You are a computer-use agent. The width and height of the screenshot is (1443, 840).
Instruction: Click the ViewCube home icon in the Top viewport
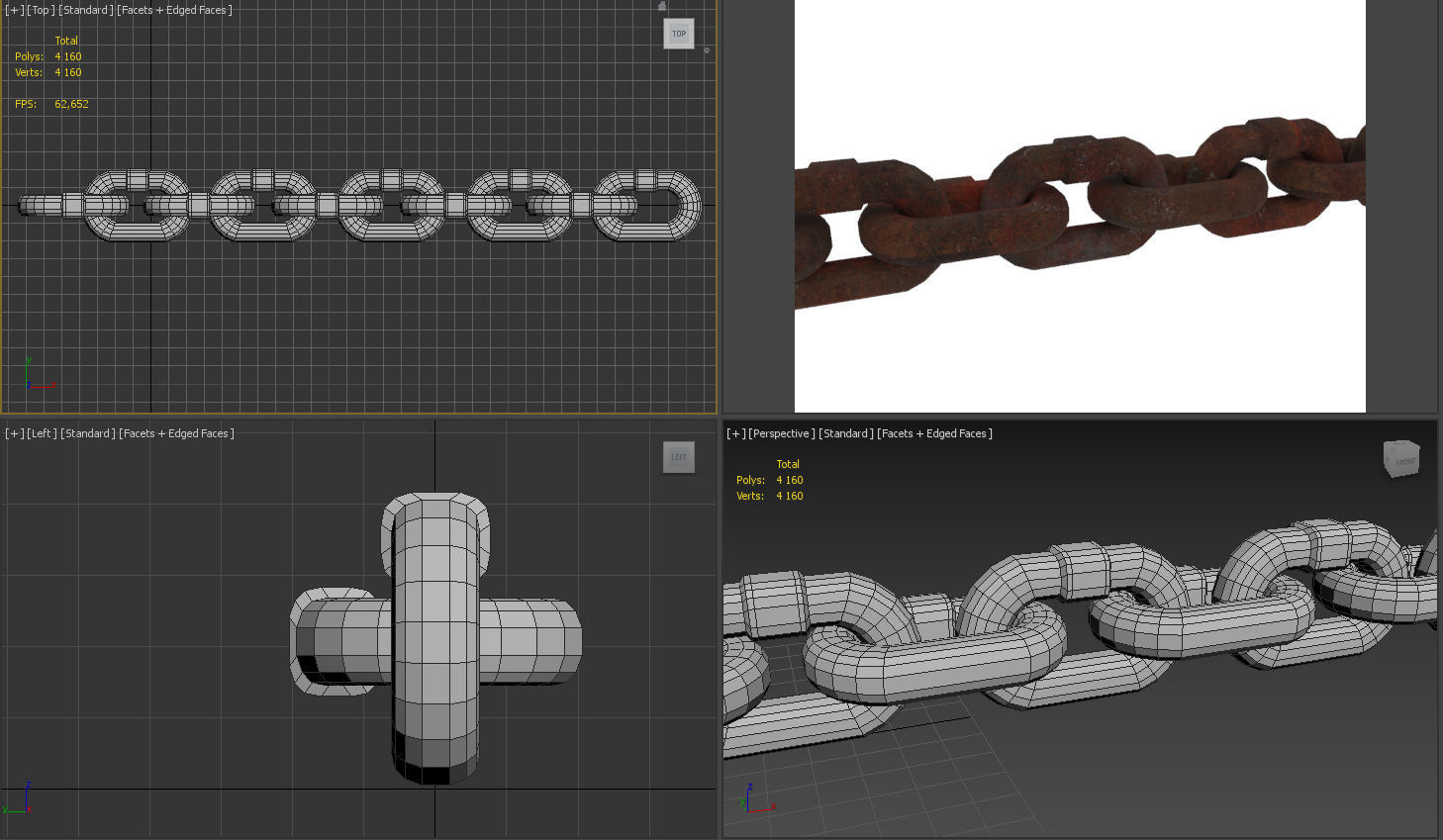[661, 6]
